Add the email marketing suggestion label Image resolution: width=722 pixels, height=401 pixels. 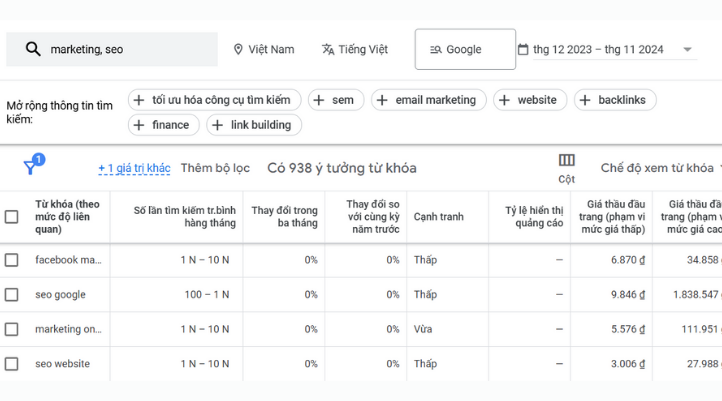(429, 100)
